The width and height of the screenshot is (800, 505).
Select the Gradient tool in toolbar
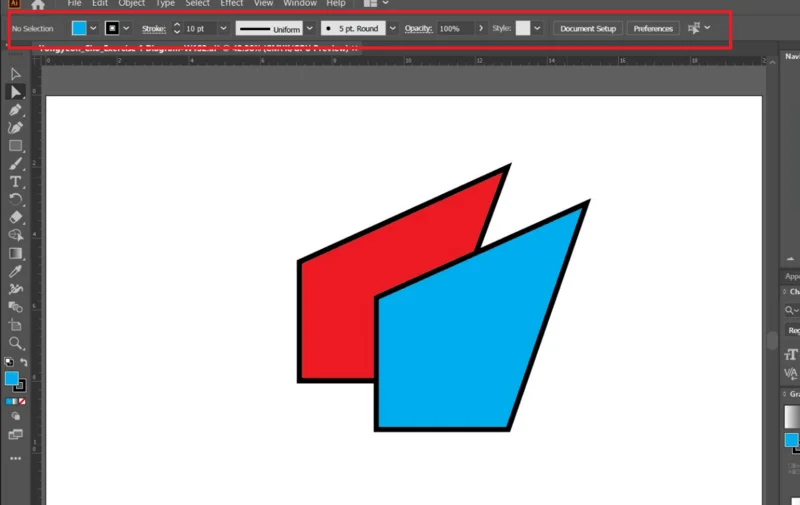pos(15,254)
